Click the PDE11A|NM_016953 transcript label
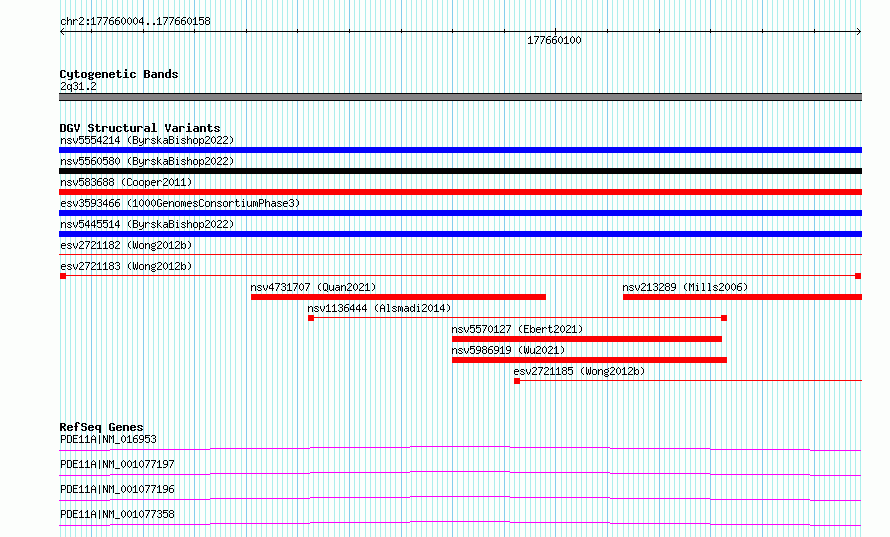Image resolution: width=890 pixels, height=537 pixels. (x=108, y=439)
